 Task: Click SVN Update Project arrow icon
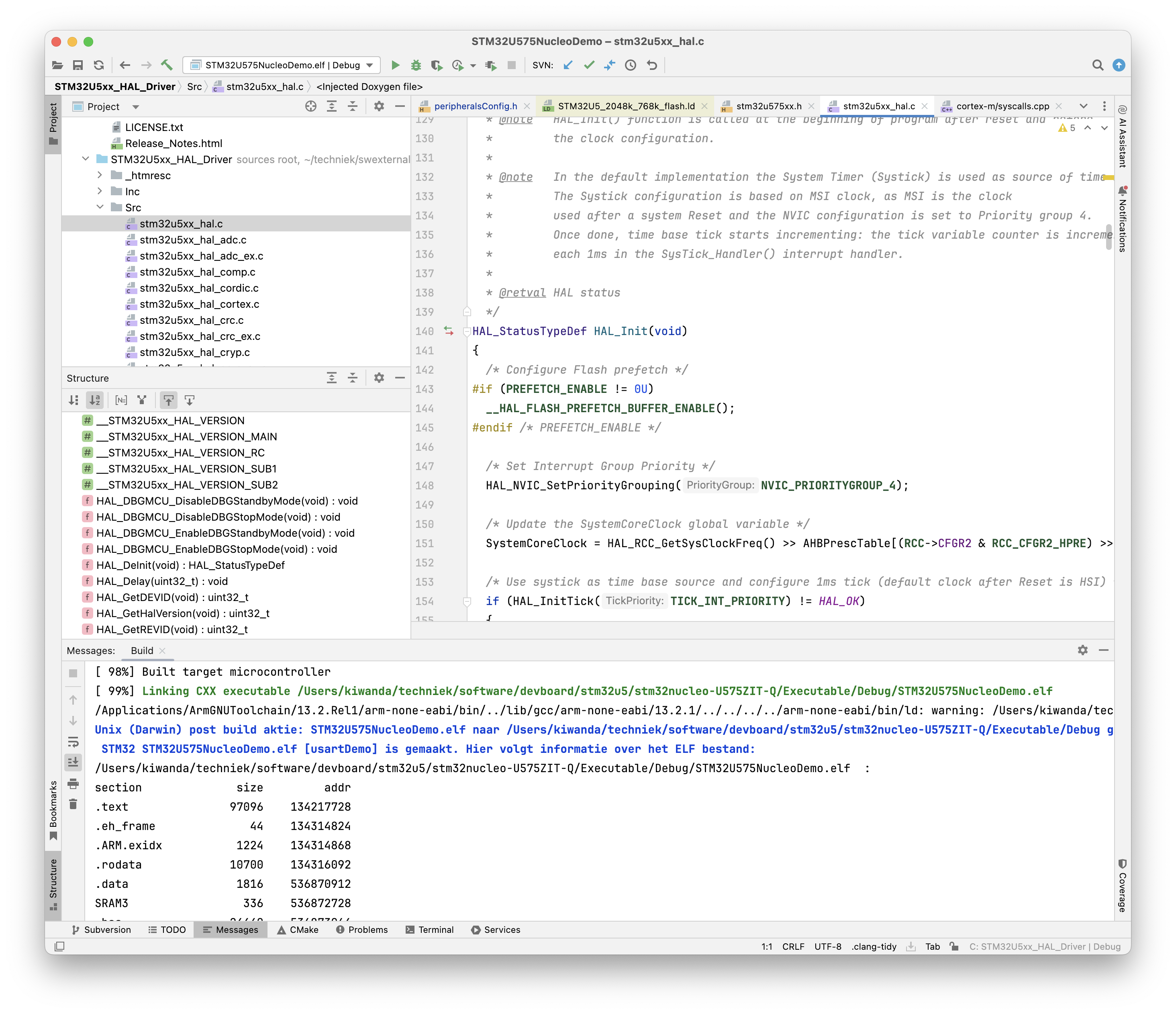(x=568, y=65)
